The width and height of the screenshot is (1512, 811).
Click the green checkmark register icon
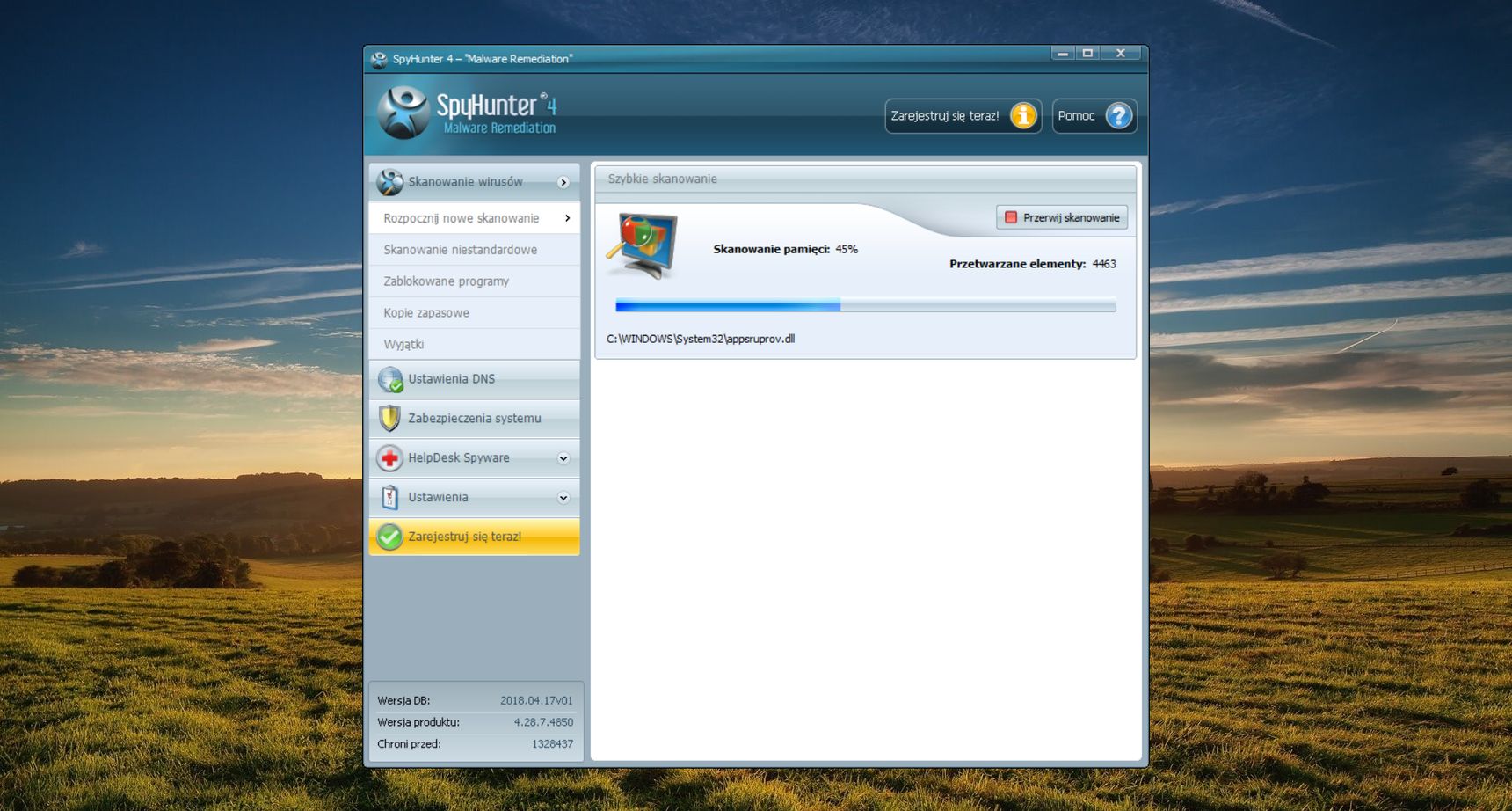[389, 537]
